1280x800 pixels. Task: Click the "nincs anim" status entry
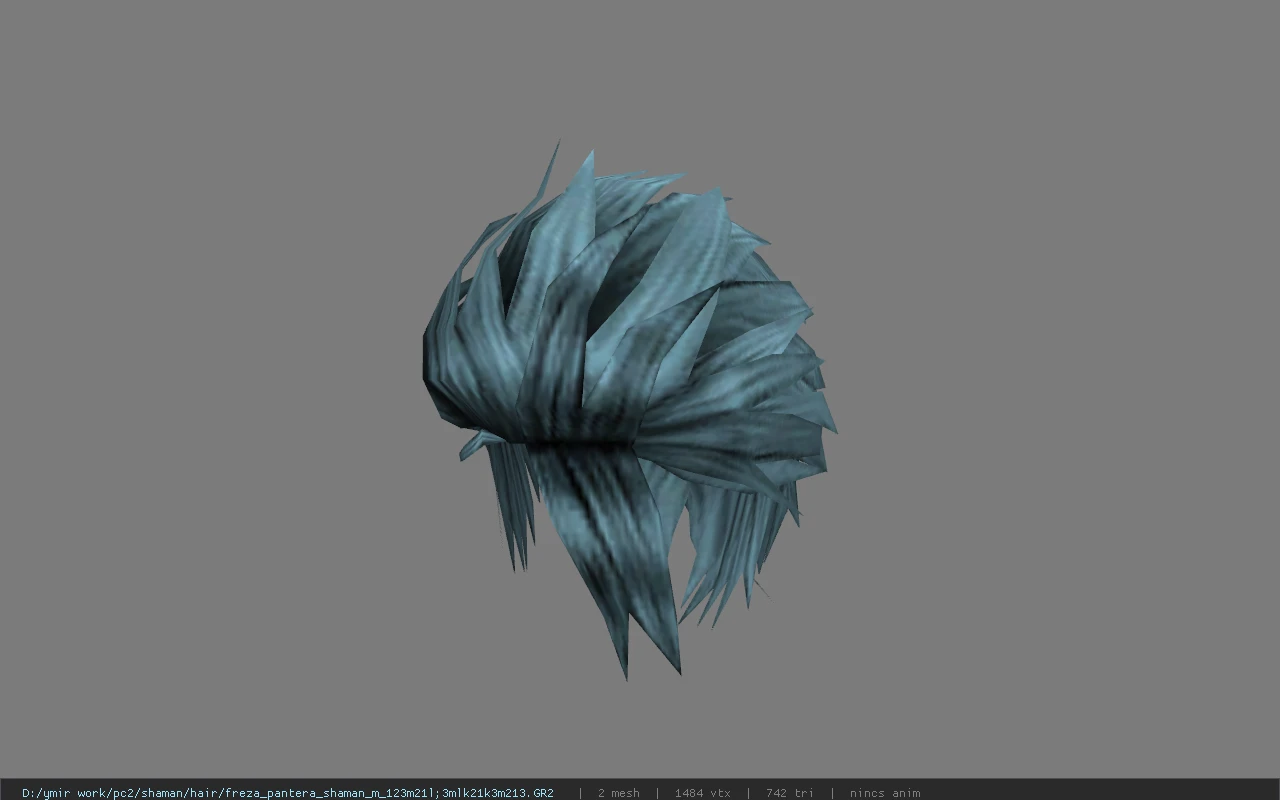(x=884, y=793)
